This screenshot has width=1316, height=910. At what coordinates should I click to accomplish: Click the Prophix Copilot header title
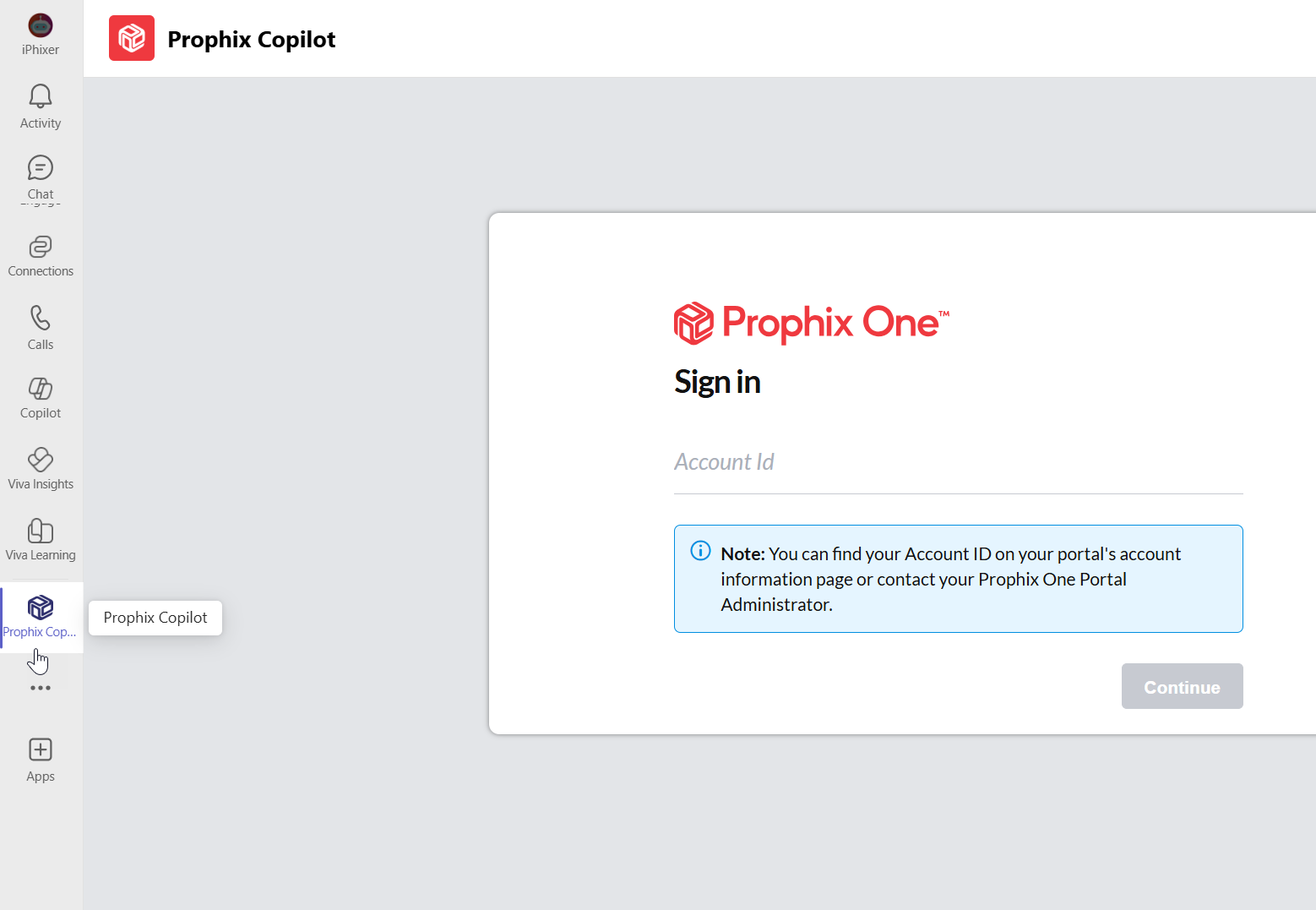click(252, 40)
